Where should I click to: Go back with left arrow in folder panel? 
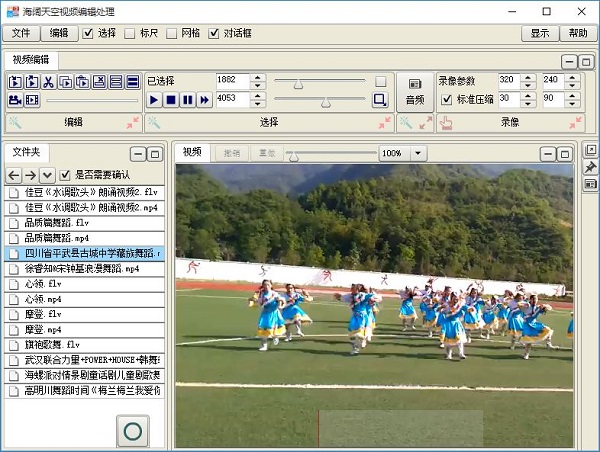(x=14, y=175)
